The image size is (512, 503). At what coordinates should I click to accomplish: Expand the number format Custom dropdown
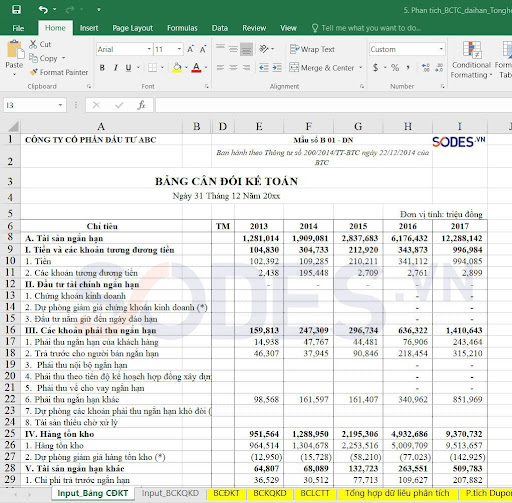point(441,49)
